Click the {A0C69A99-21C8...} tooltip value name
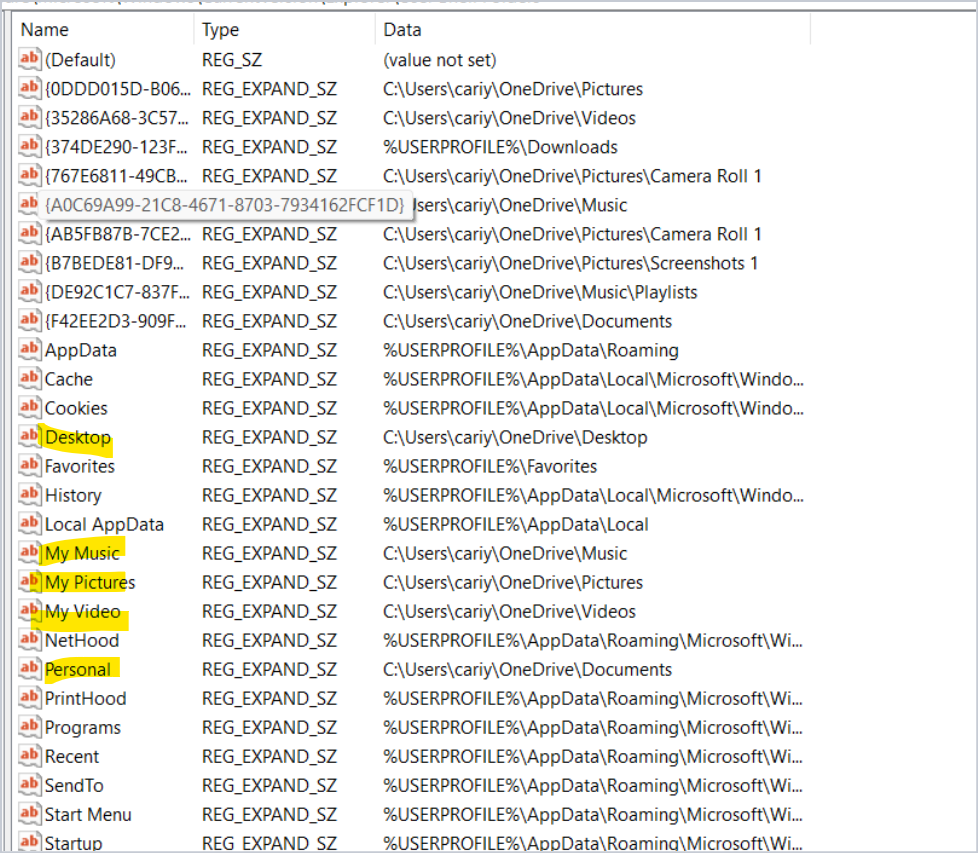978x853 pixels. coord(225,205)
